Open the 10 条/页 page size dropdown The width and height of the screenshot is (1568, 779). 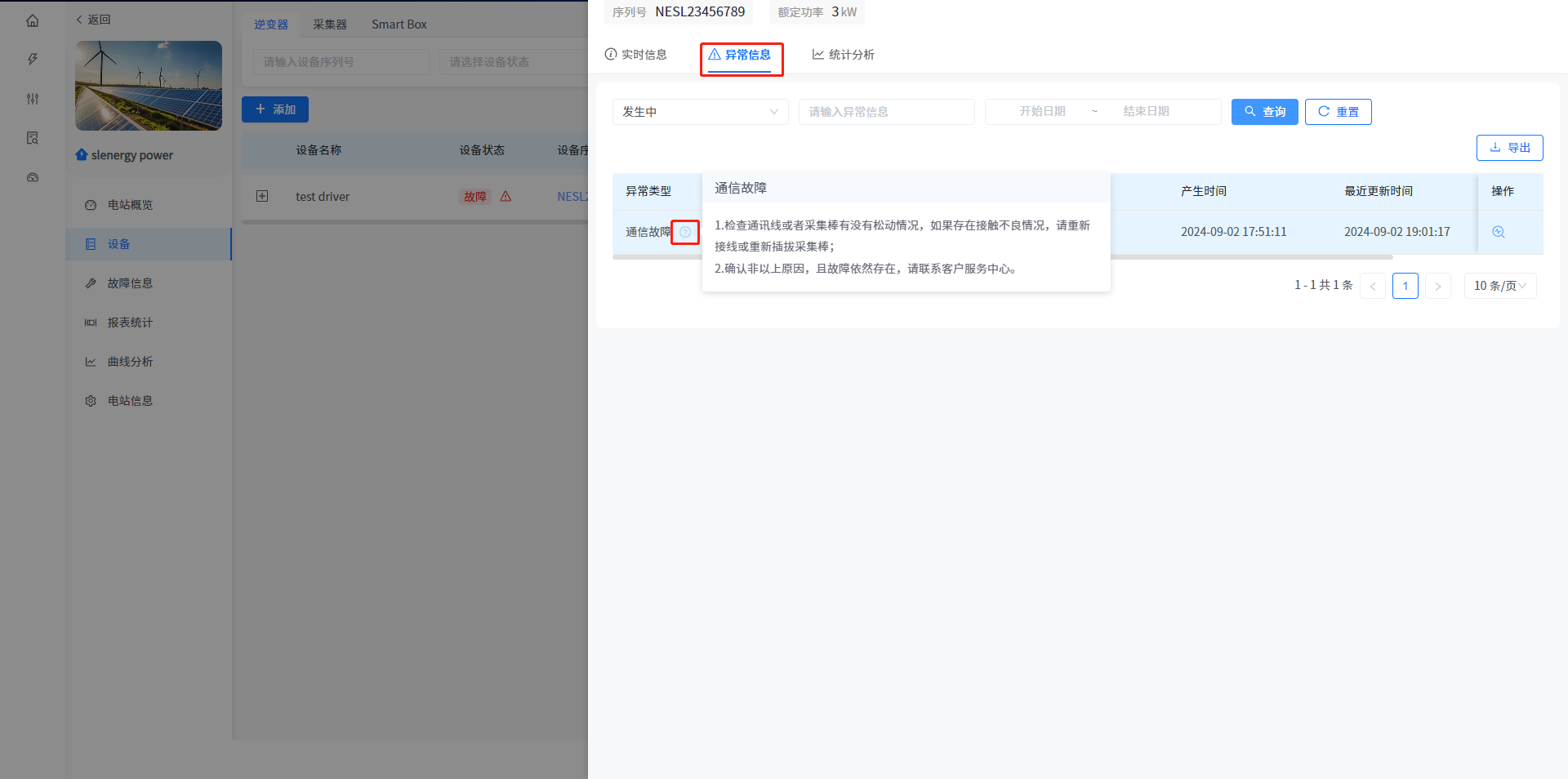click(x=1499, y=286)
